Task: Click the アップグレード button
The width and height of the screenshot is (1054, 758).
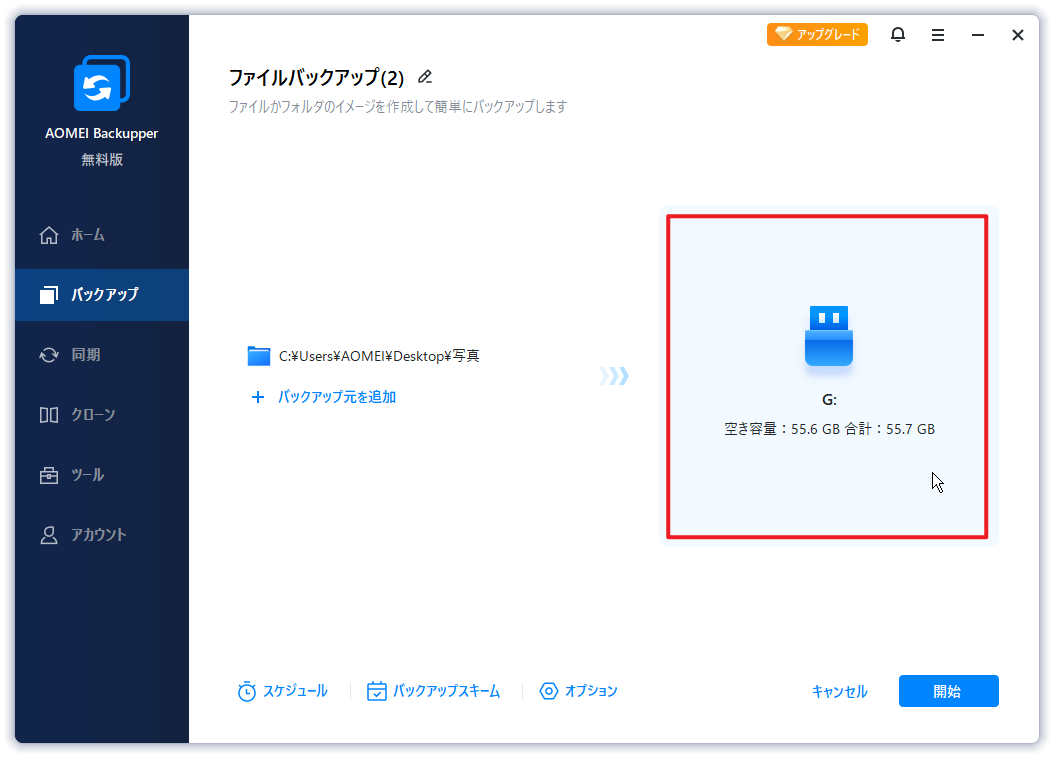Action: pyautogui.click(x=817, y=34)
